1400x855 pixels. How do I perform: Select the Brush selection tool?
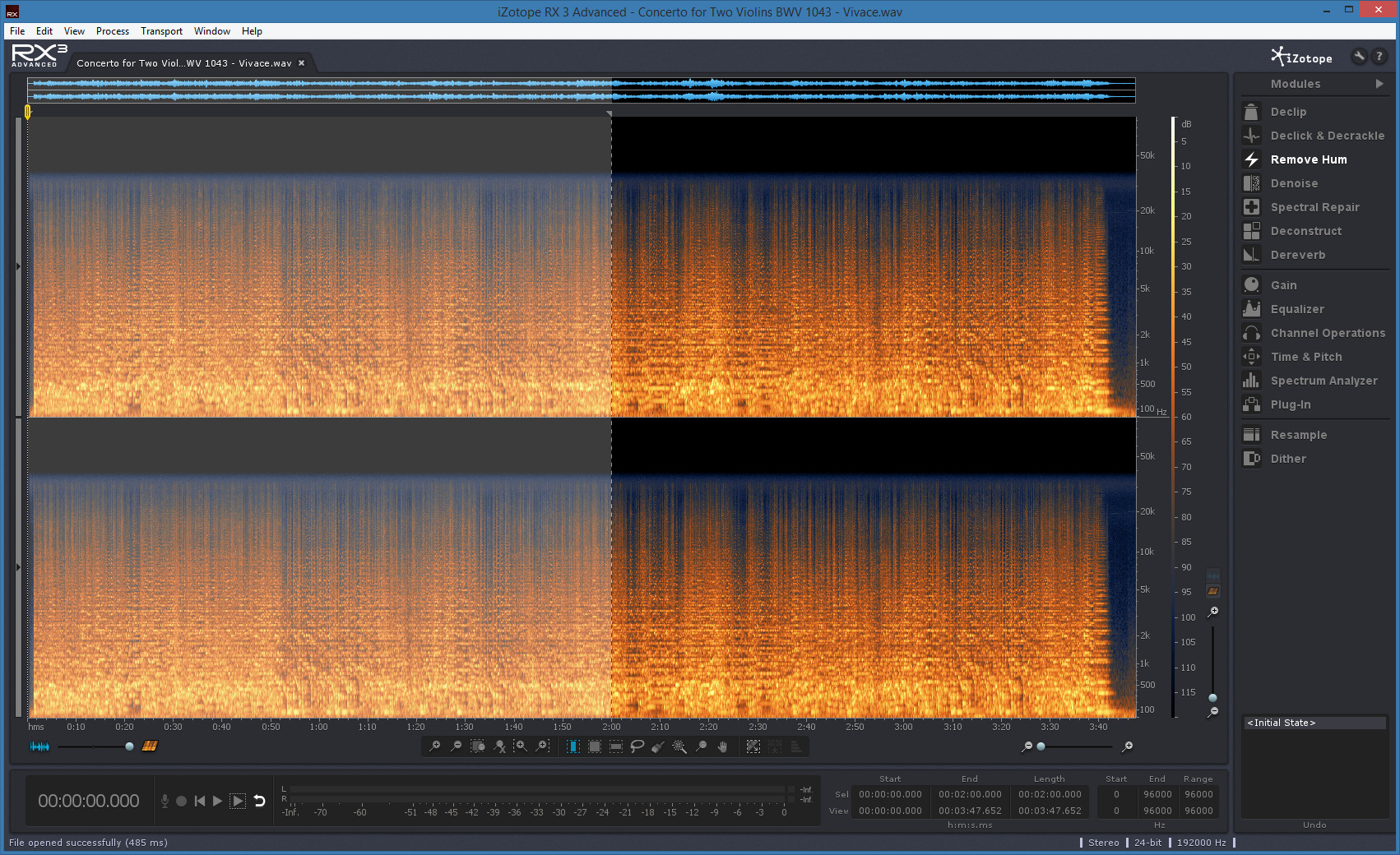pos(658,746)
